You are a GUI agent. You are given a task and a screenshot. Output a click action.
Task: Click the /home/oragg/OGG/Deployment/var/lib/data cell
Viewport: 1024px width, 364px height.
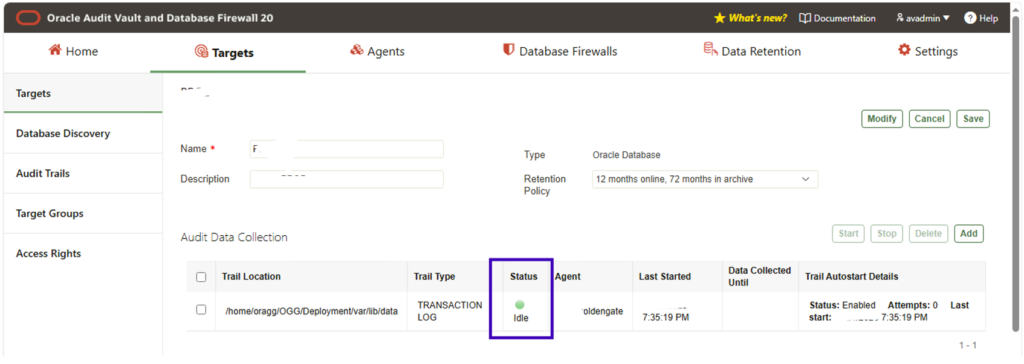click(312, 311)
